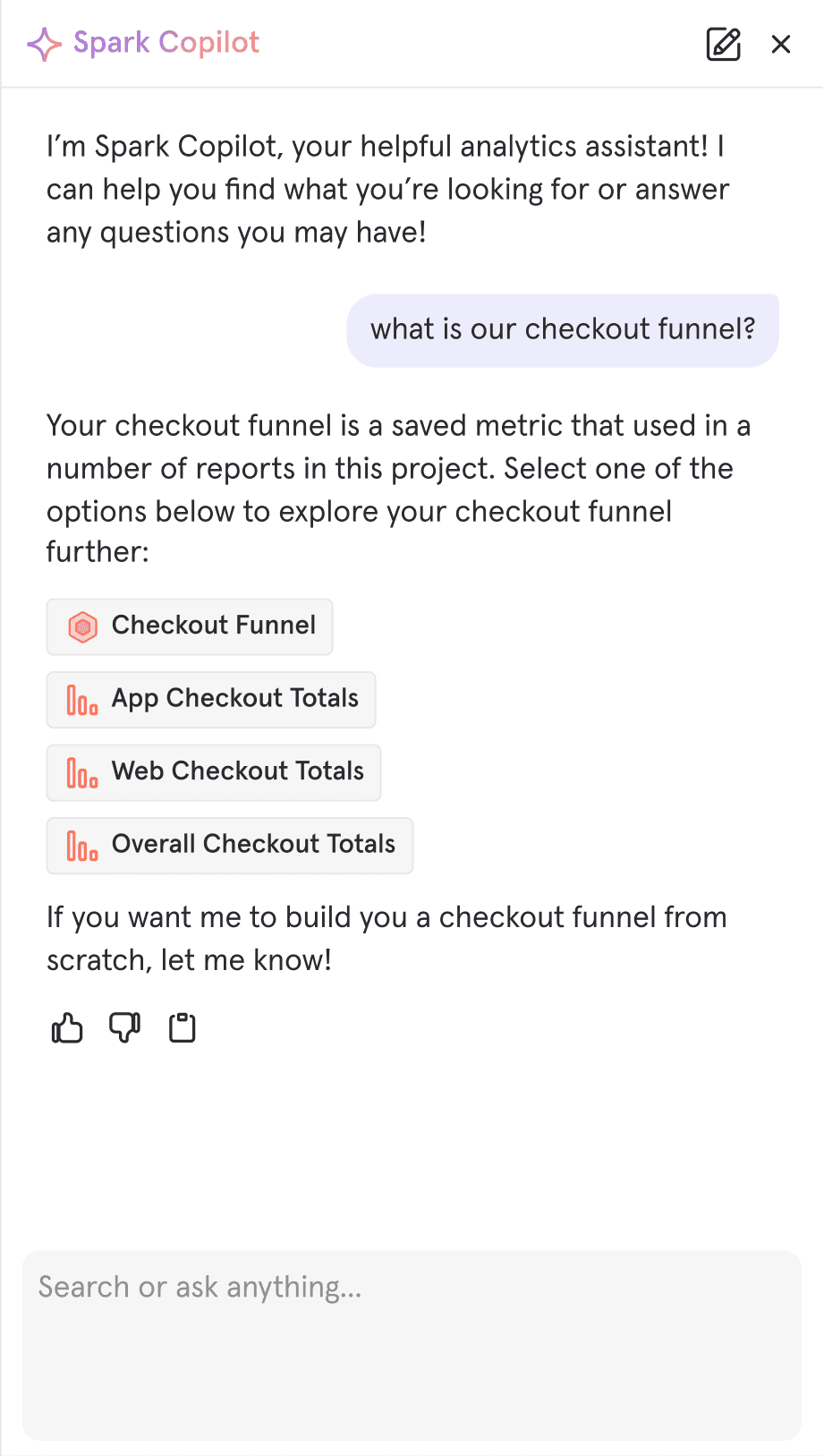Copy the assistant's response using clipboard icon
The image size is (824, 1456).
[182, 1027]
